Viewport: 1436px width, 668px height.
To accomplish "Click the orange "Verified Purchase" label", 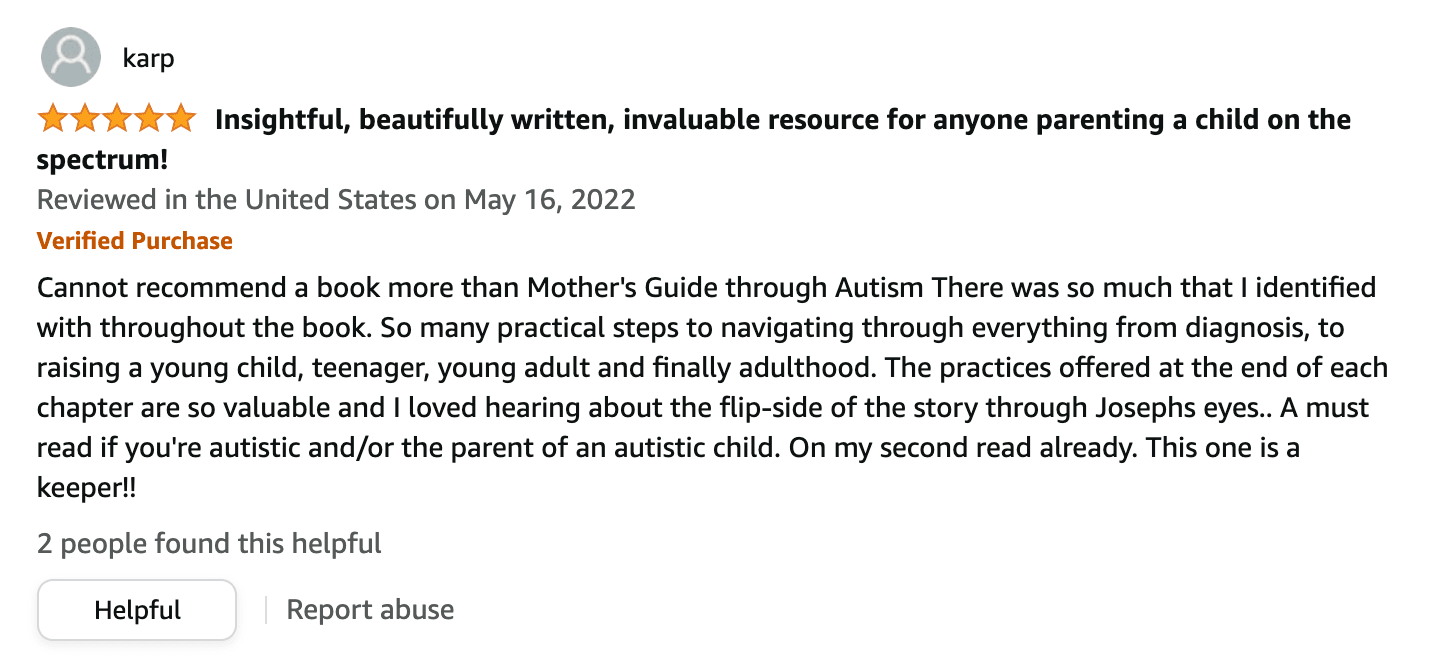I will point(135,241).
